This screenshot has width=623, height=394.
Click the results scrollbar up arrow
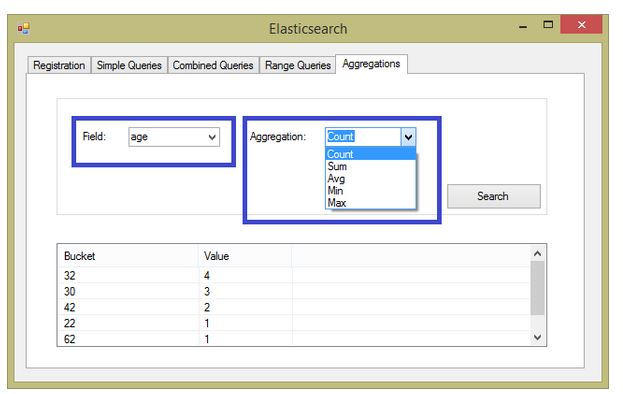538,253
